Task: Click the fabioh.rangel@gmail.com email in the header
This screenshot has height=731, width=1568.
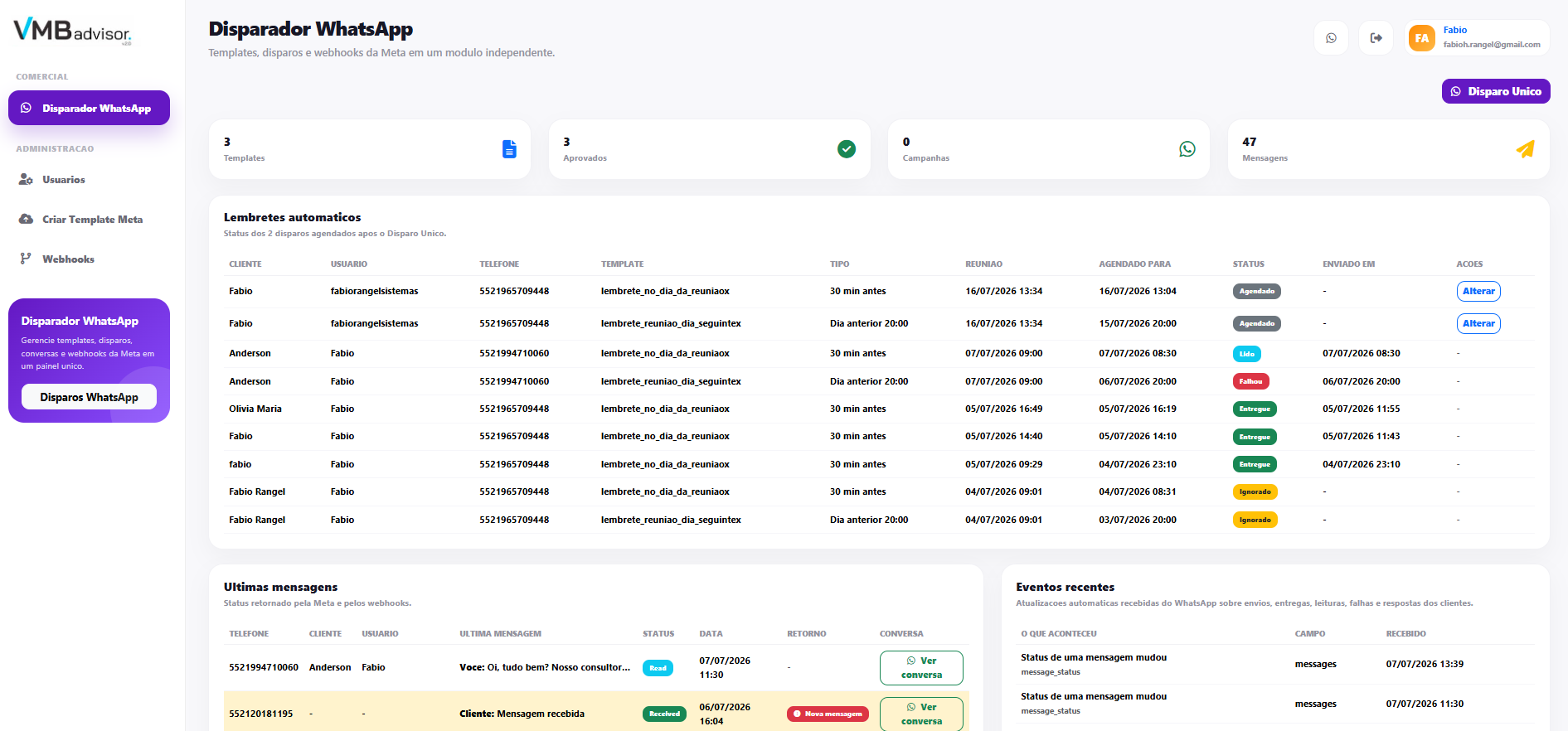Action: (1492, 45)
